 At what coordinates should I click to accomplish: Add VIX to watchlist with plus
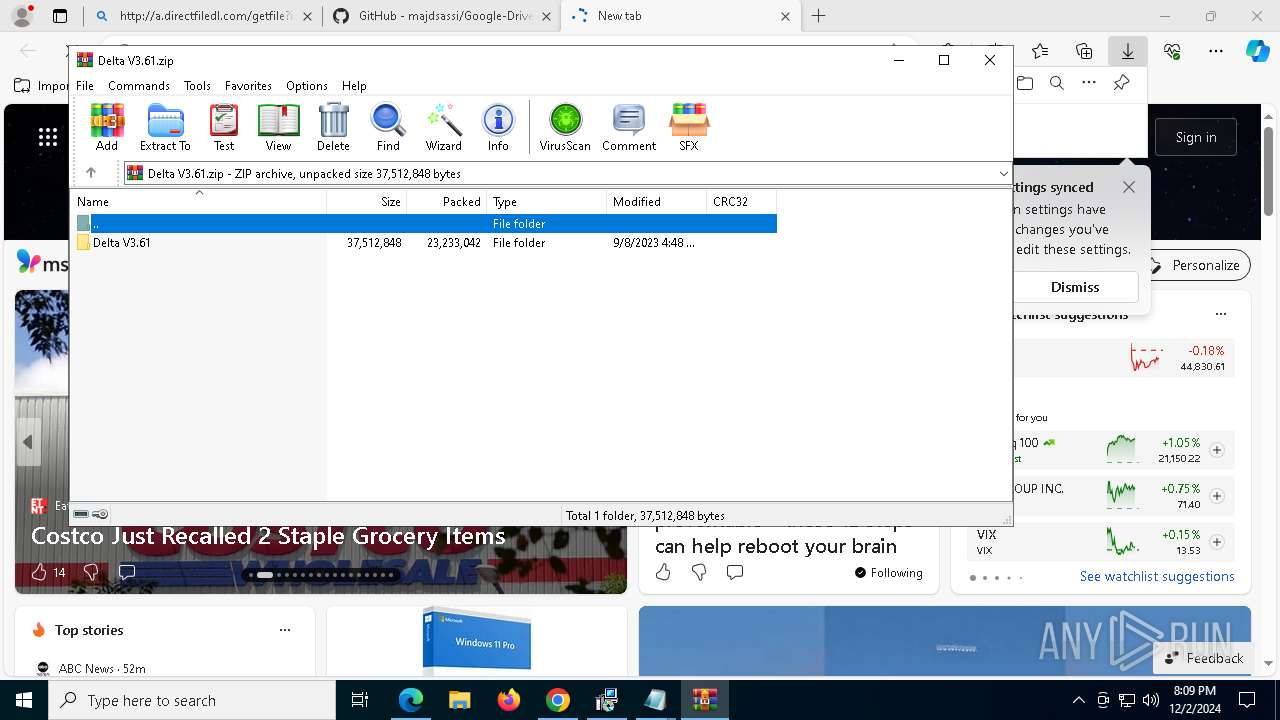[x=1217, y=542]
